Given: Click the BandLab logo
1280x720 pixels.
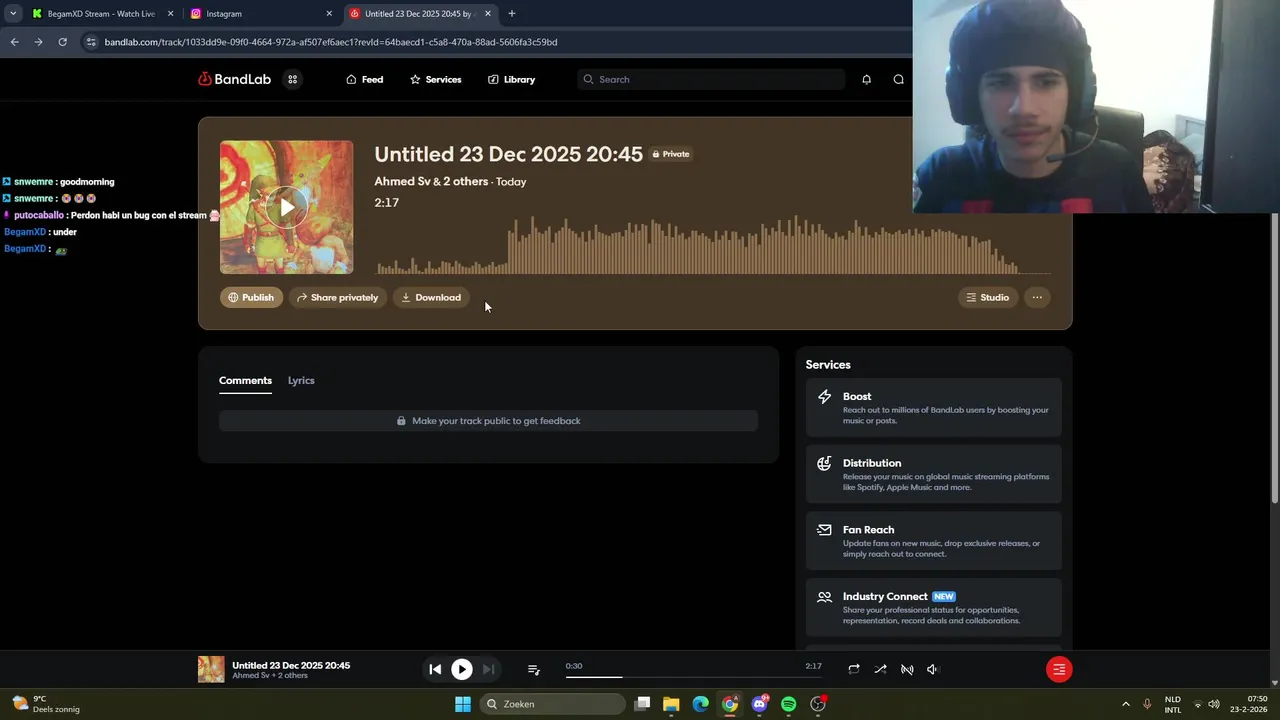Looking at the screenshot, I should [x=234, y=79].
